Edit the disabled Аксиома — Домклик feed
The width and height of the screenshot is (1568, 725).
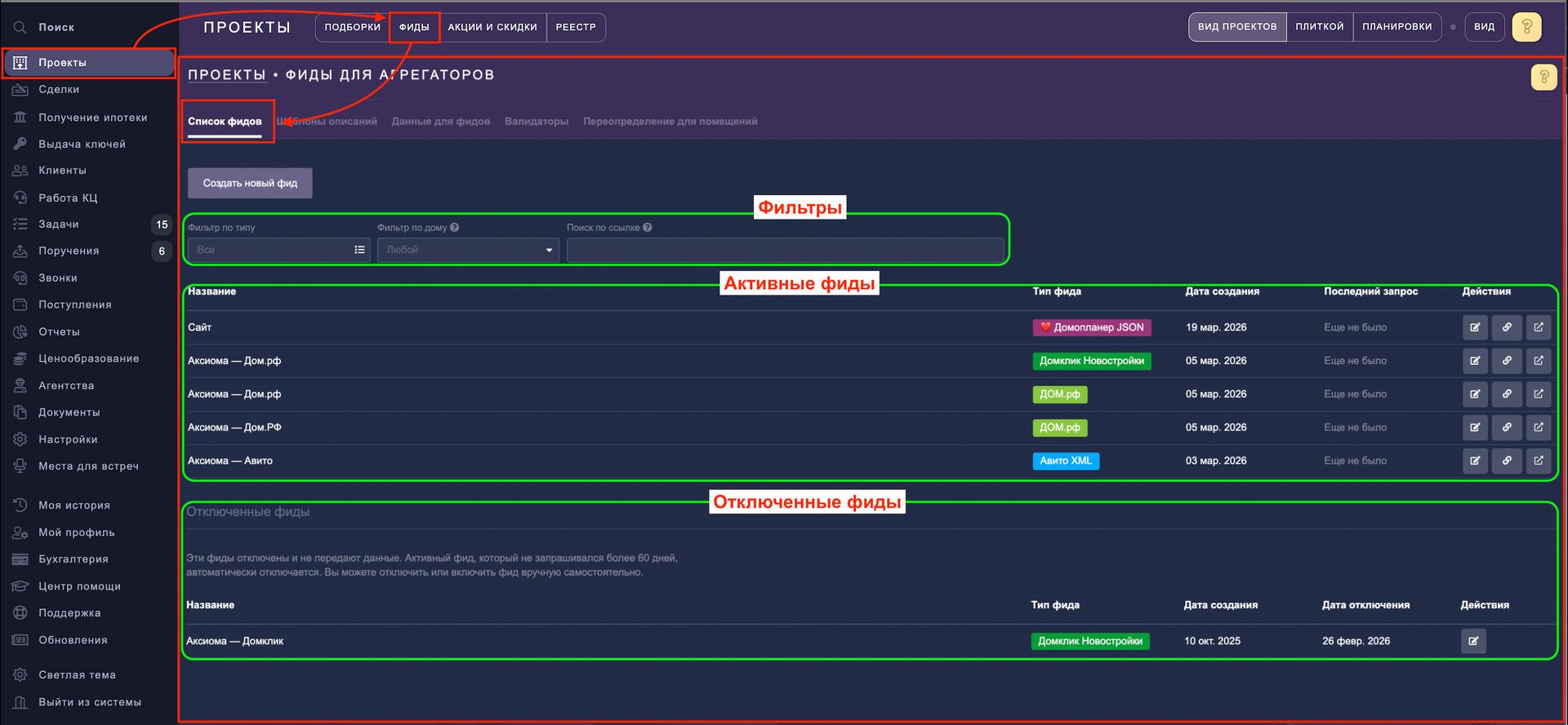(x=1473, y=641)
